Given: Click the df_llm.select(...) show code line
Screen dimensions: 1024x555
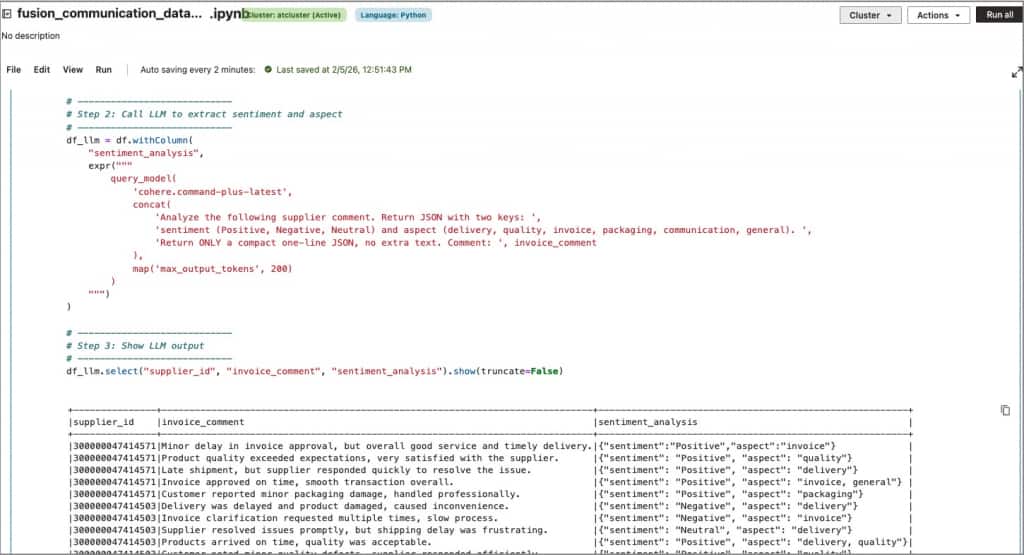Looking at the screenshot, I should pos(314,371).
